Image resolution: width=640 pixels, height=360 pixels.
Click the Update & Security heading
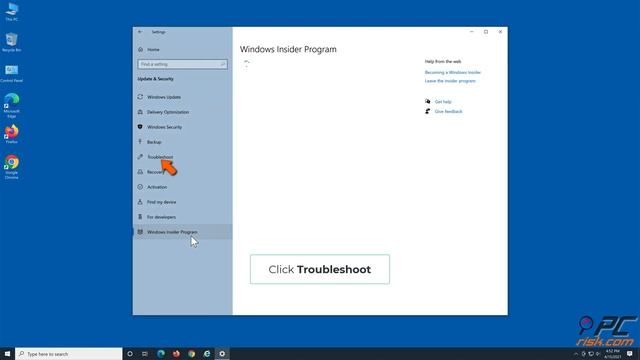[x=156, y=79]
